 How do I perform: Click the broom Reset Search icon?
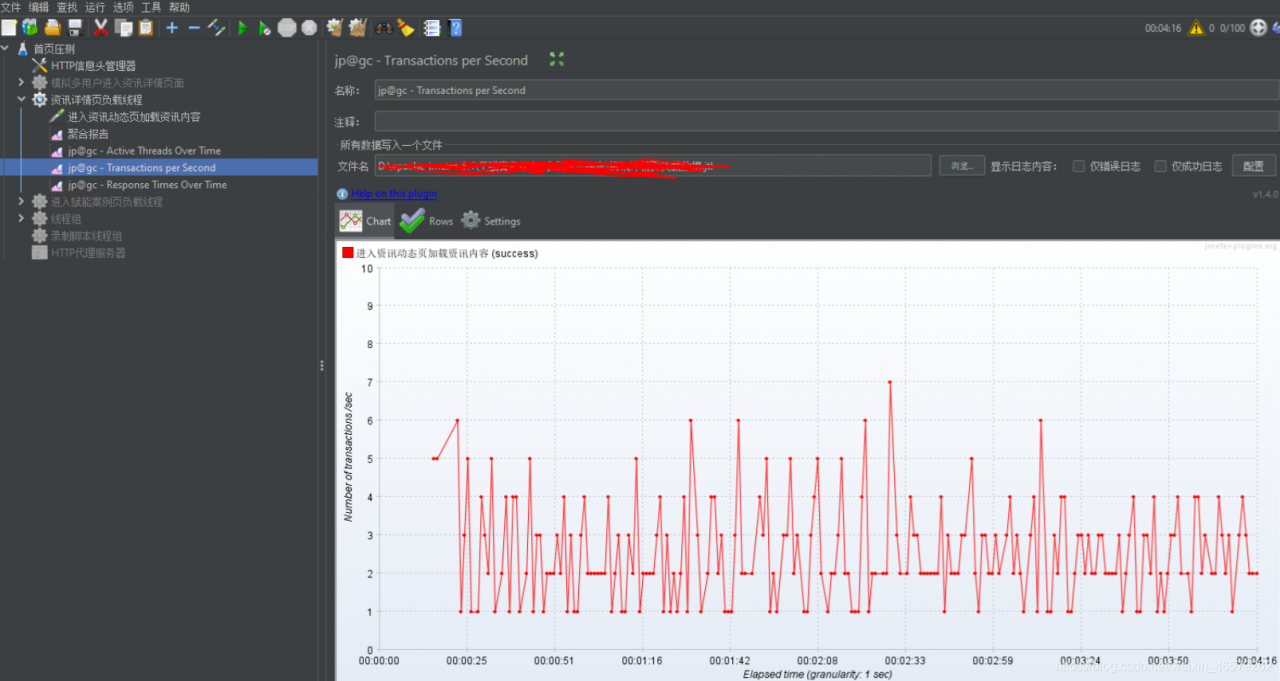click(x=406, y=28)
